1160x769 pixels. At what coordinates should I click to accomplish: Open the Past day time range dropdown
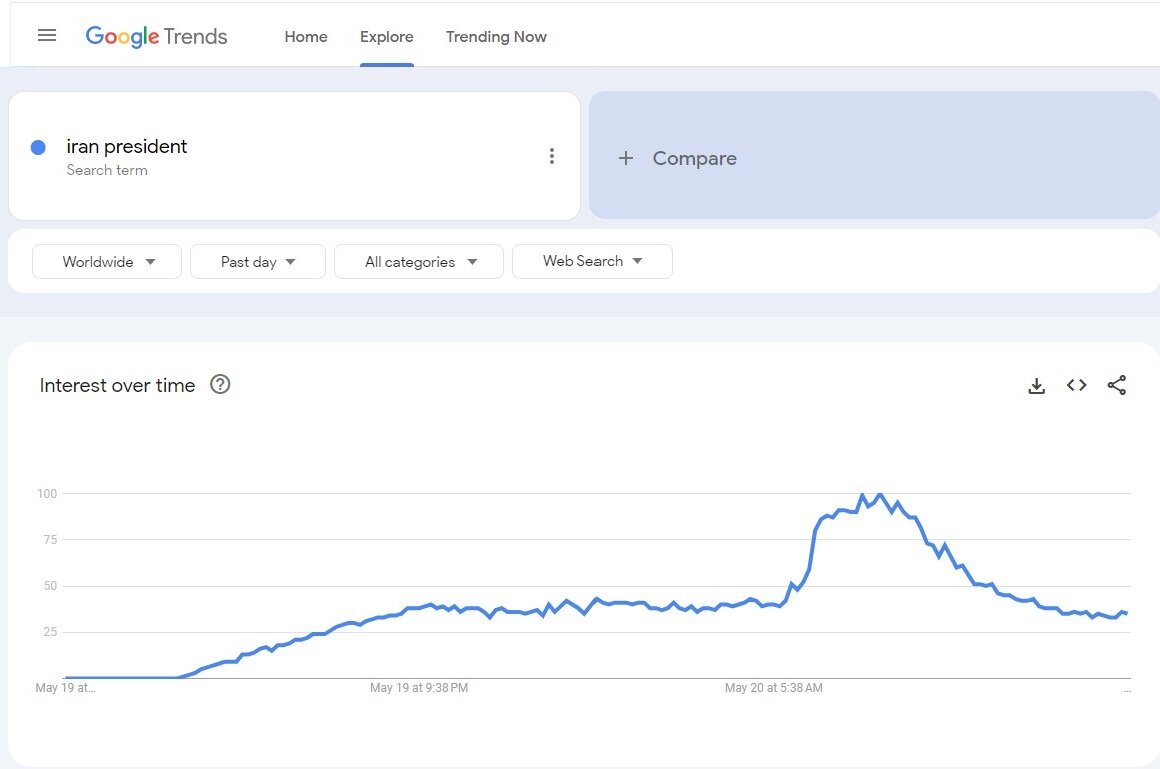(258, 262)
